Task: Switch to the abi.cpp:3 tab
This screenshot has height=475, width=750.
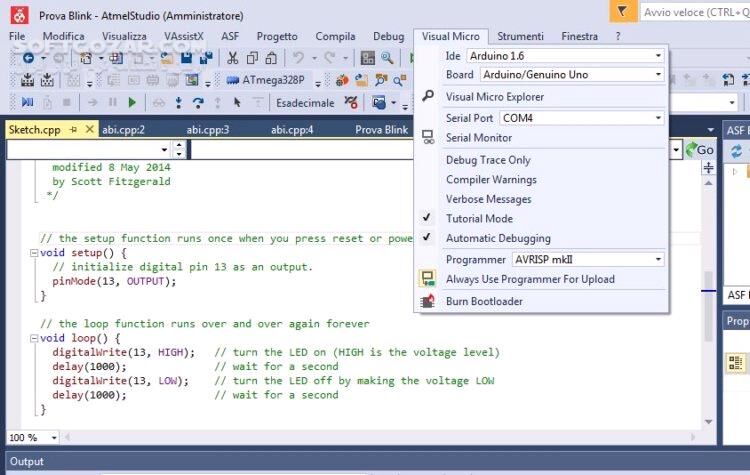Action: coord(207,129)
